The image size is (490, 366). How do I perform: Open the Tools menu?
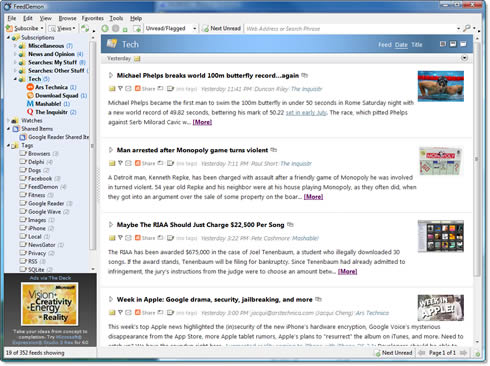tap(116, 18)
